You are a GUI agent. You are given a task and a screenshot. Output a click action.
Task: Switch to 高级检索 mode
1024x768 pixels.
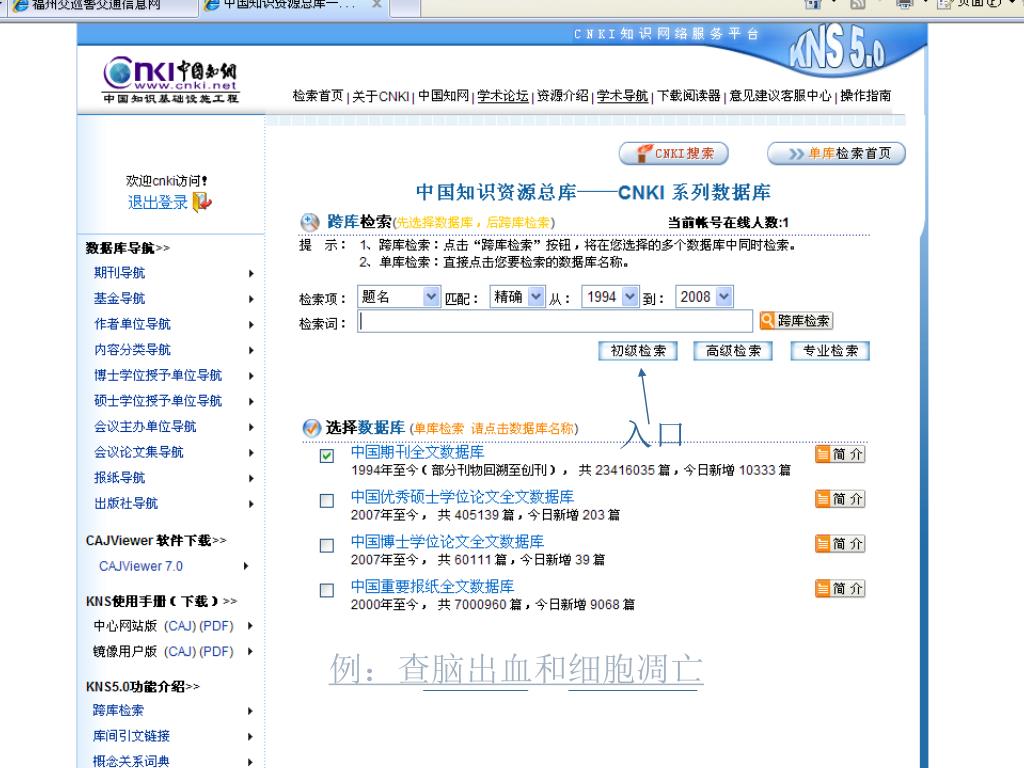[733, 351]
